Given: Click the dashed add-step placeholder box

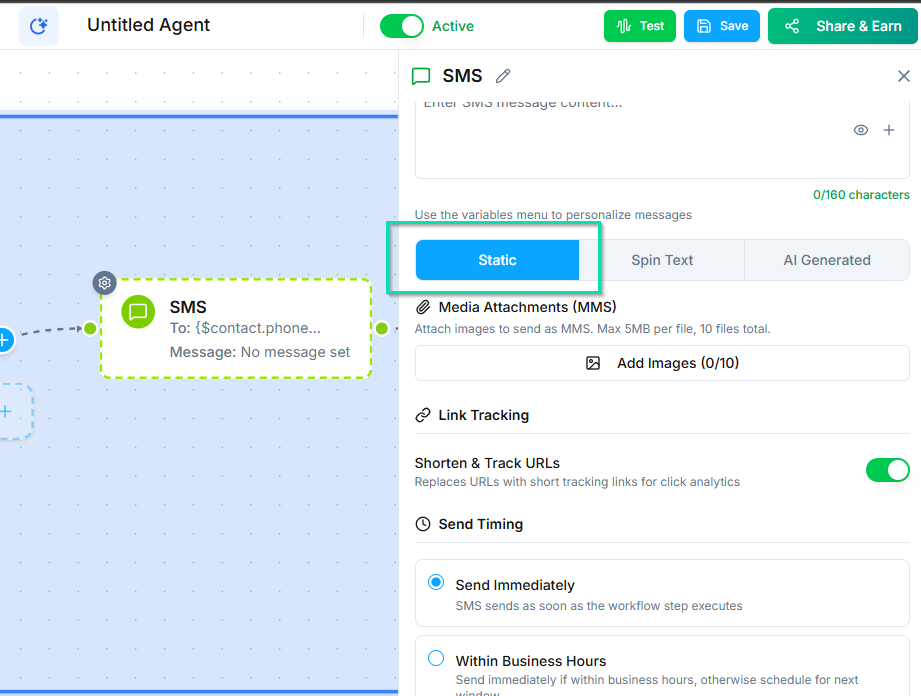Looking at the screenshot, I should (x=10, y=411).
